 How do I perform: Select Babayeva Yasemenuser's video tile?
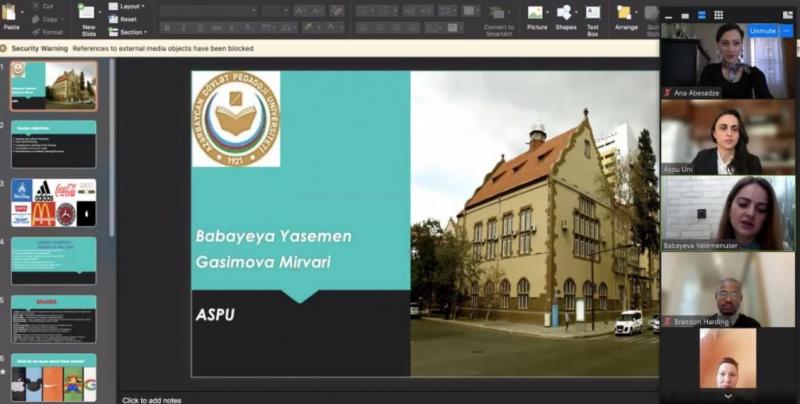click(x=728, y=213)
